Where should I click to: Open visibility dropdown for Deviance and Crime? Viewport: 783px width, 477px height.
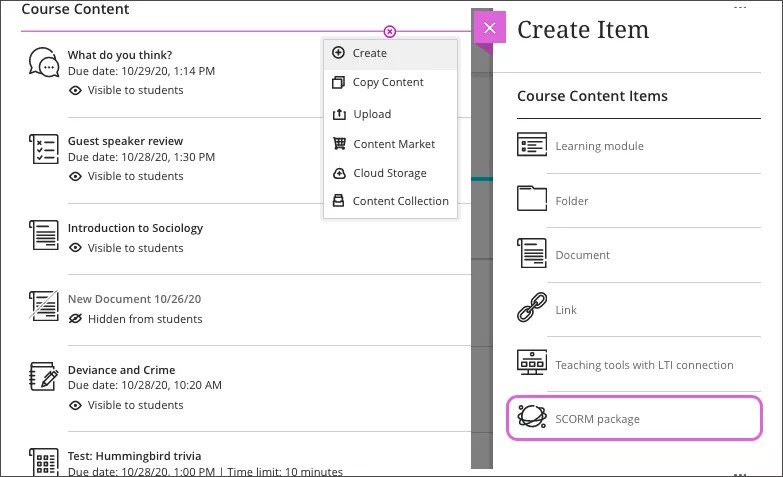pos(126,405)
